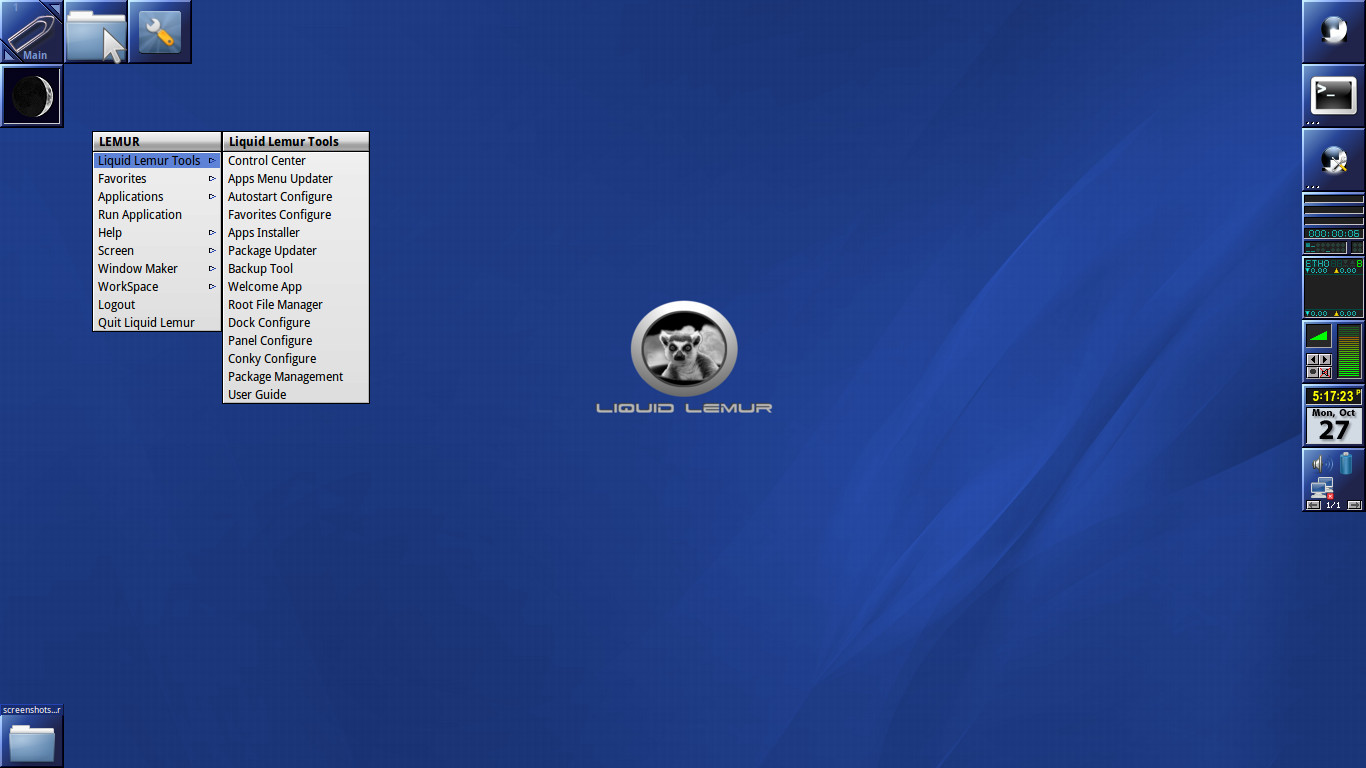Open Conky Configure
1366x768 pixels.
click(x=296, y=359)
